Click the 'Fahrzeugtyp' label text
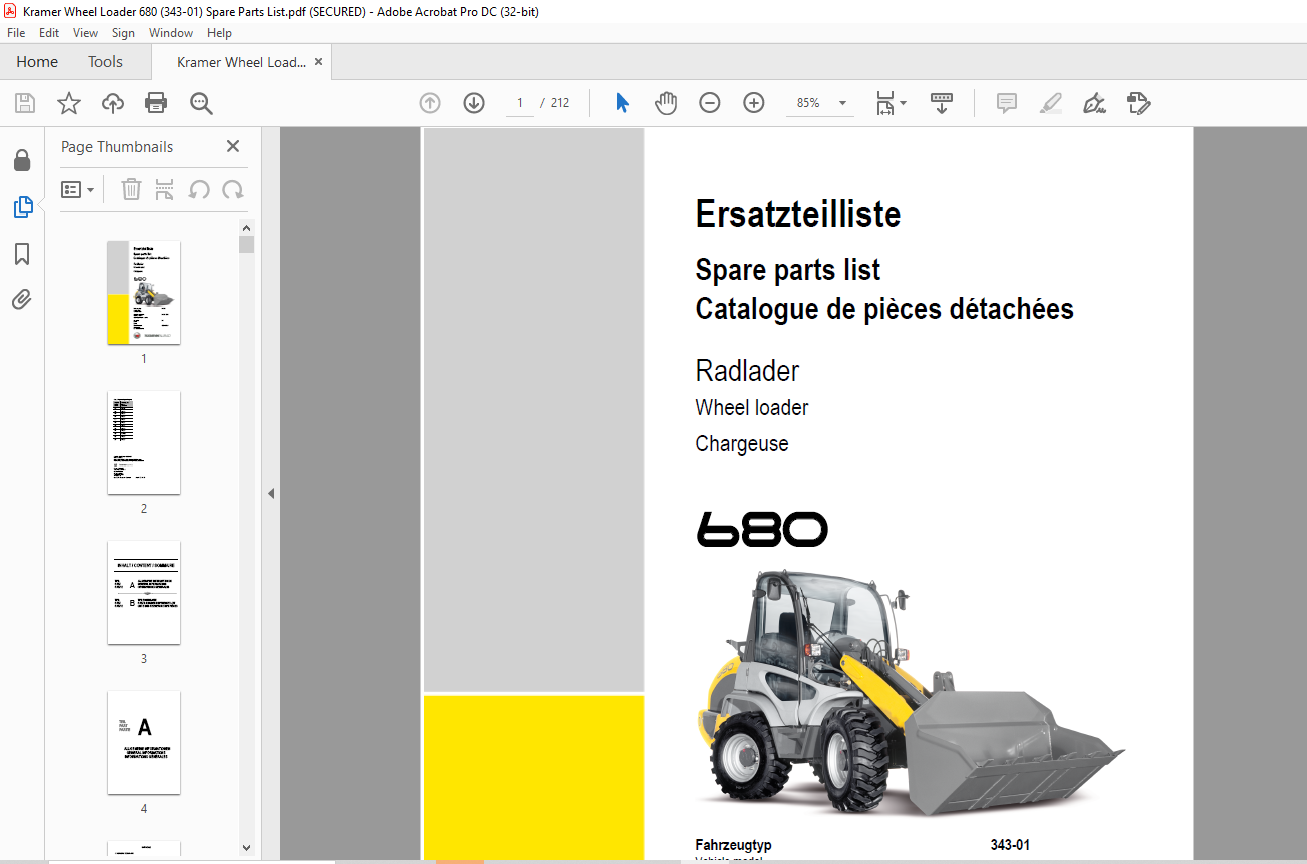Viewport: 1307px width, 864px height. 733,845
